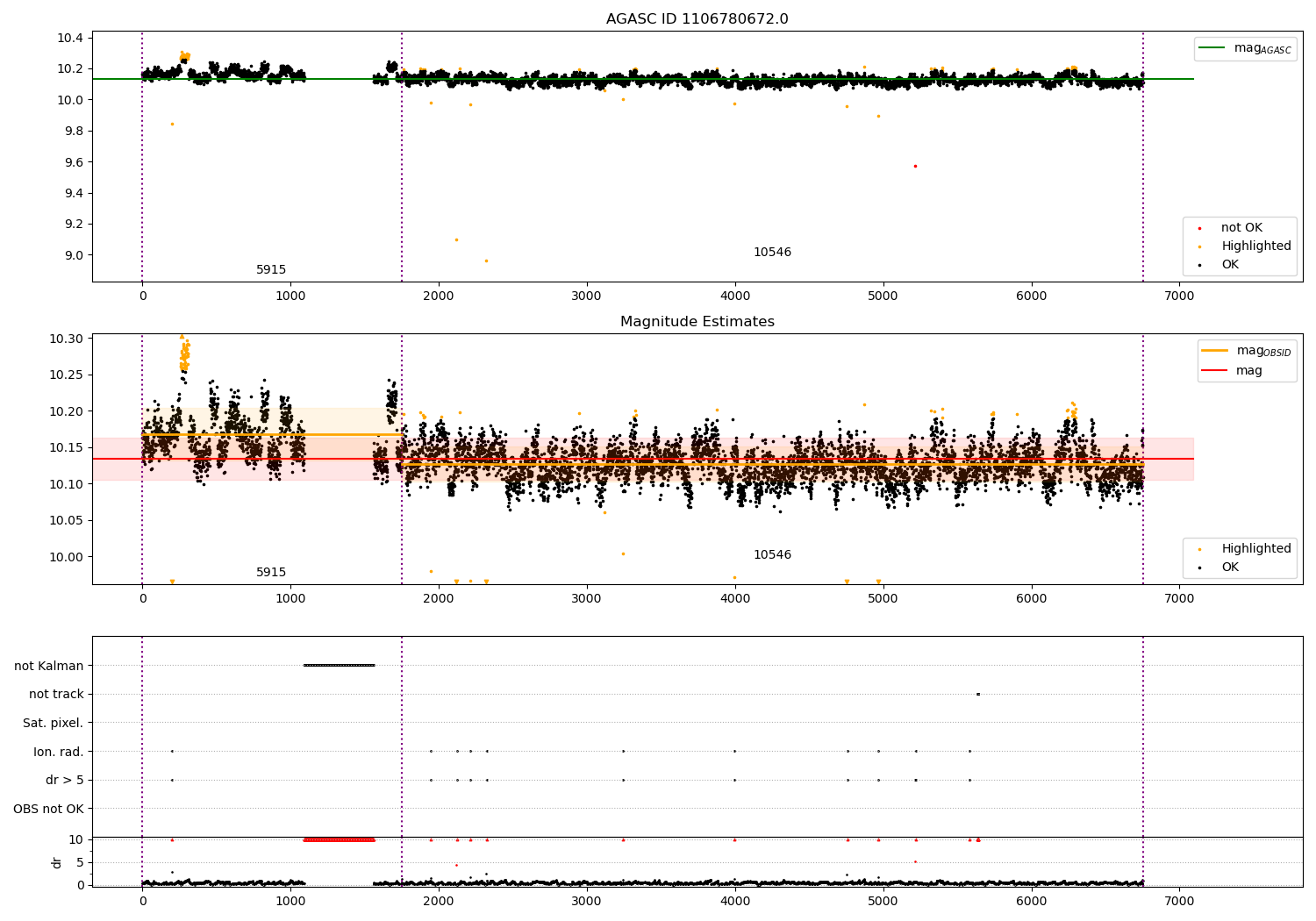Screen dimensions: 1316x921
Task: Click the mag OBSID legend entry in middle plot
Action: coord(1247,351)
